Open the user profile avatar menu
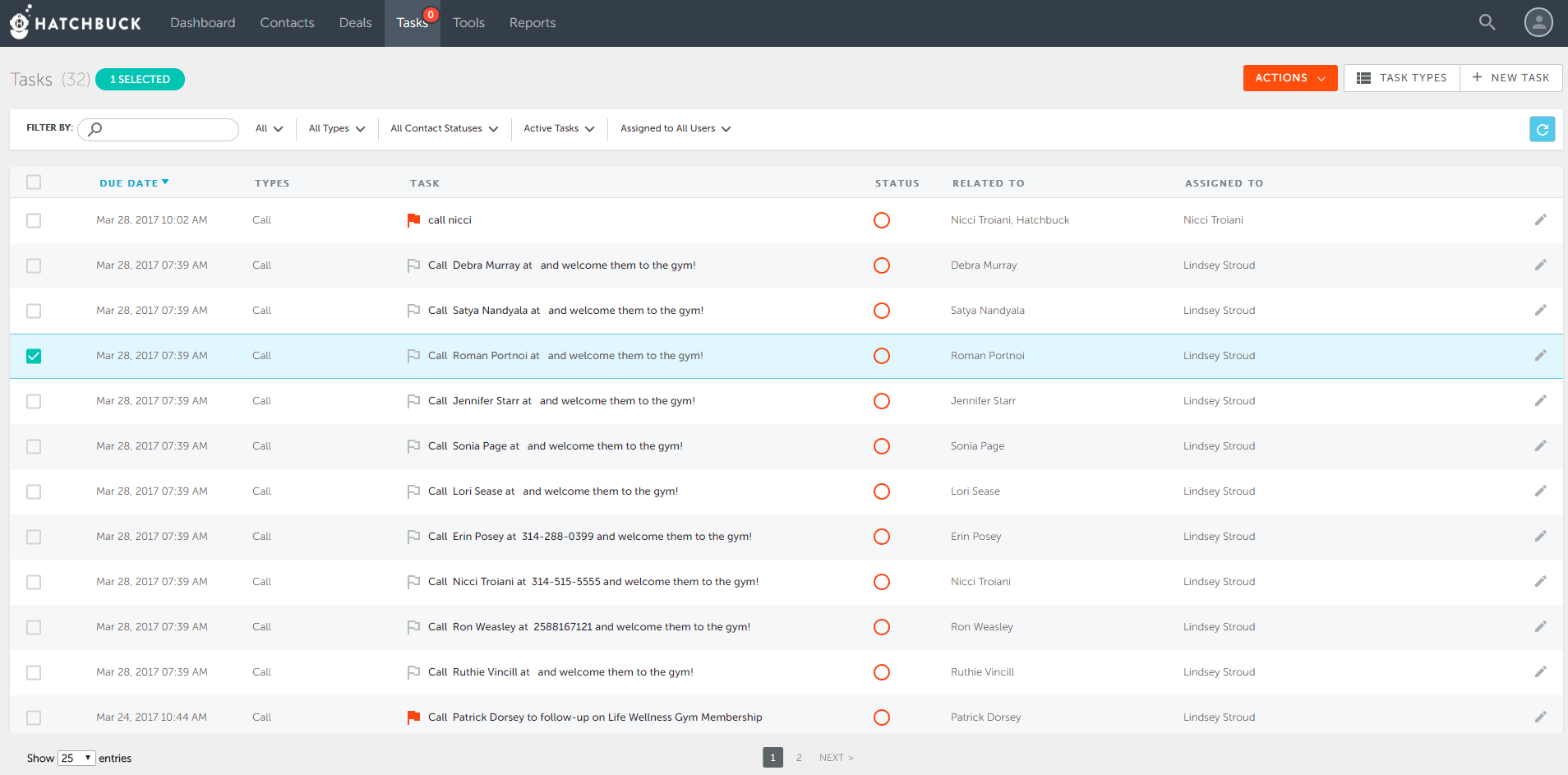The image size is (1568, 775). coord(1538,22)
